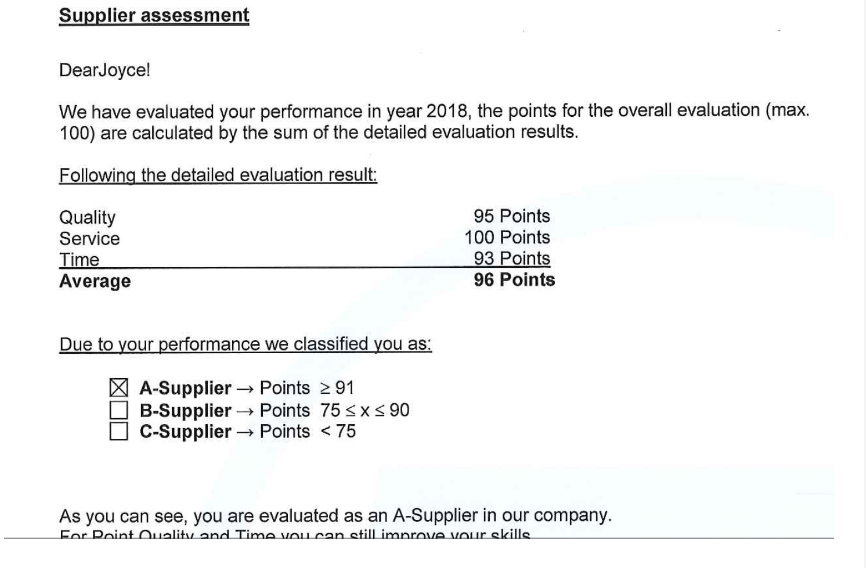This screenshot has height=568, width=866.
Task: Click the 'DearJoyce!' greeting line
Action: [104, 71]
